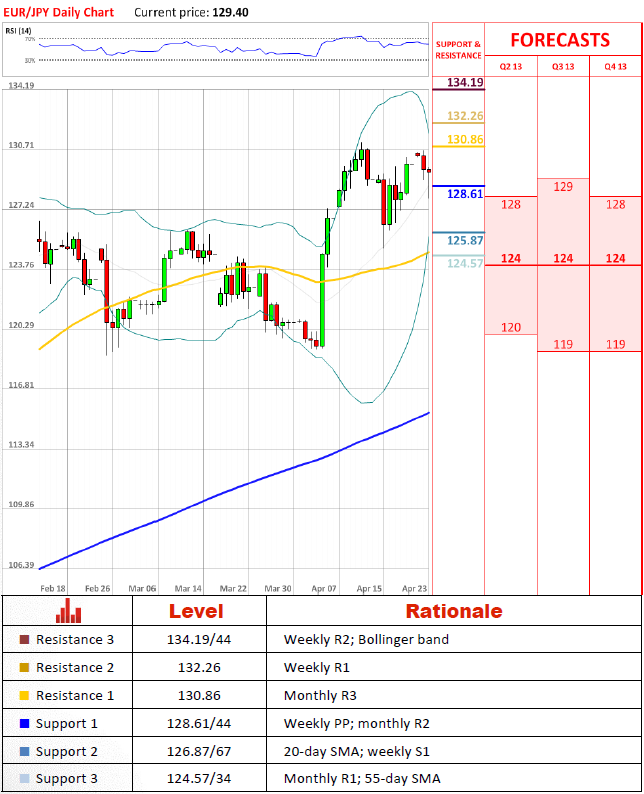
Task: Click the Rationale table column header
Action: [454, 611]
